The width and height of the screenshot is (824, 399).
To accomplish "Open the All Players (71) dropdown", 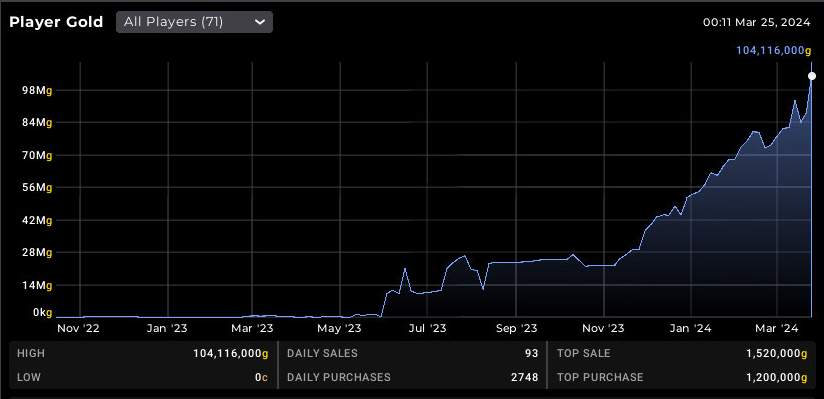I will [x=194, y=22].
